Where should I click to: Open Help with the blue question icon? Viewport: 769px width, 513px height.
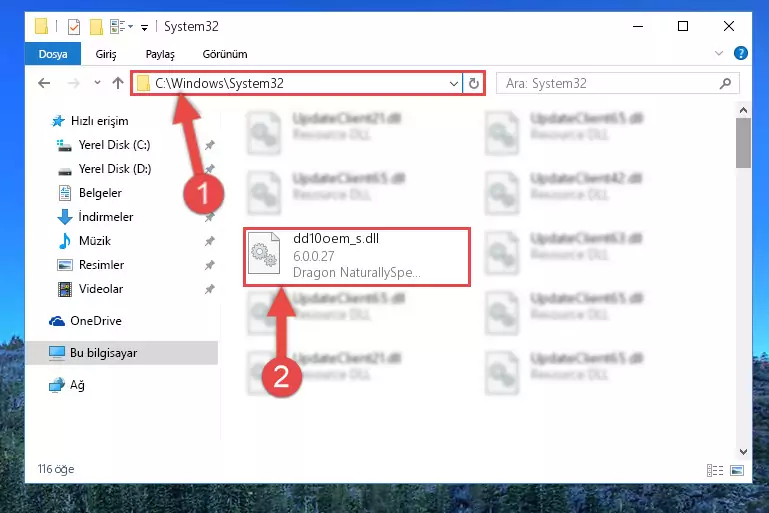click(741, 53)
